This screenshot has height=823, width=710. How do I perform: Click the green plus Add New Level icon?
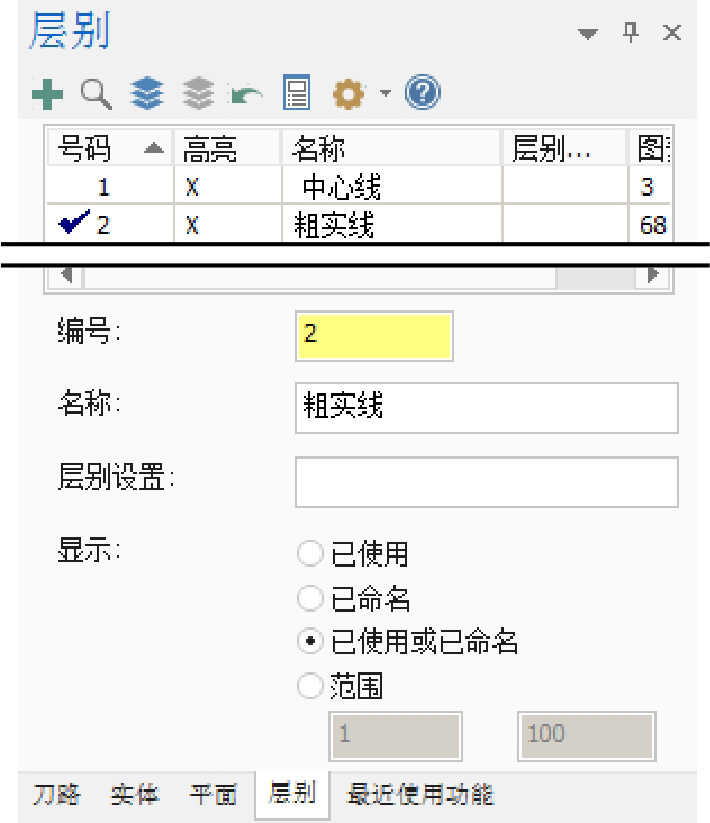43,95
